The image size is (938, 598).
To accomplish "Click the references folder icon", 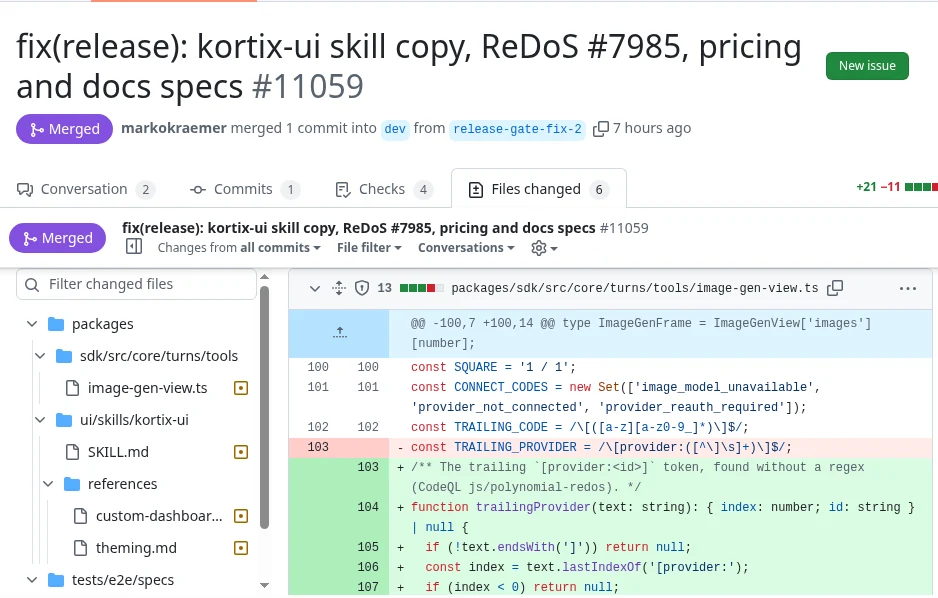I will point(72,484).
